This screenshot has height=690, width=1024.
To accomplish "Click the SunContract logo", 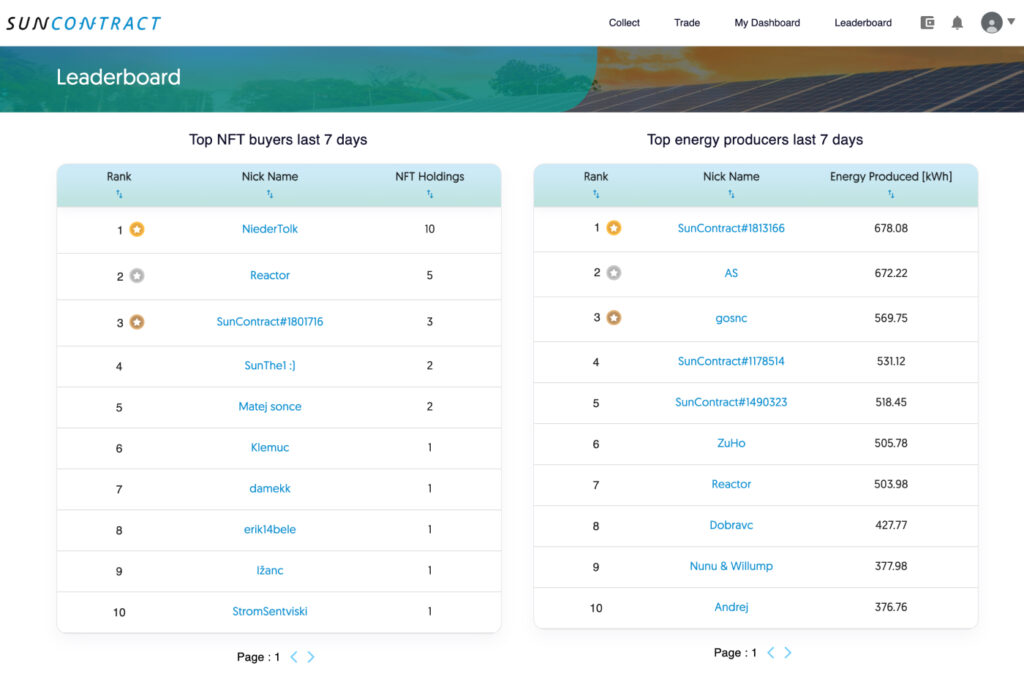I will 83,23.
